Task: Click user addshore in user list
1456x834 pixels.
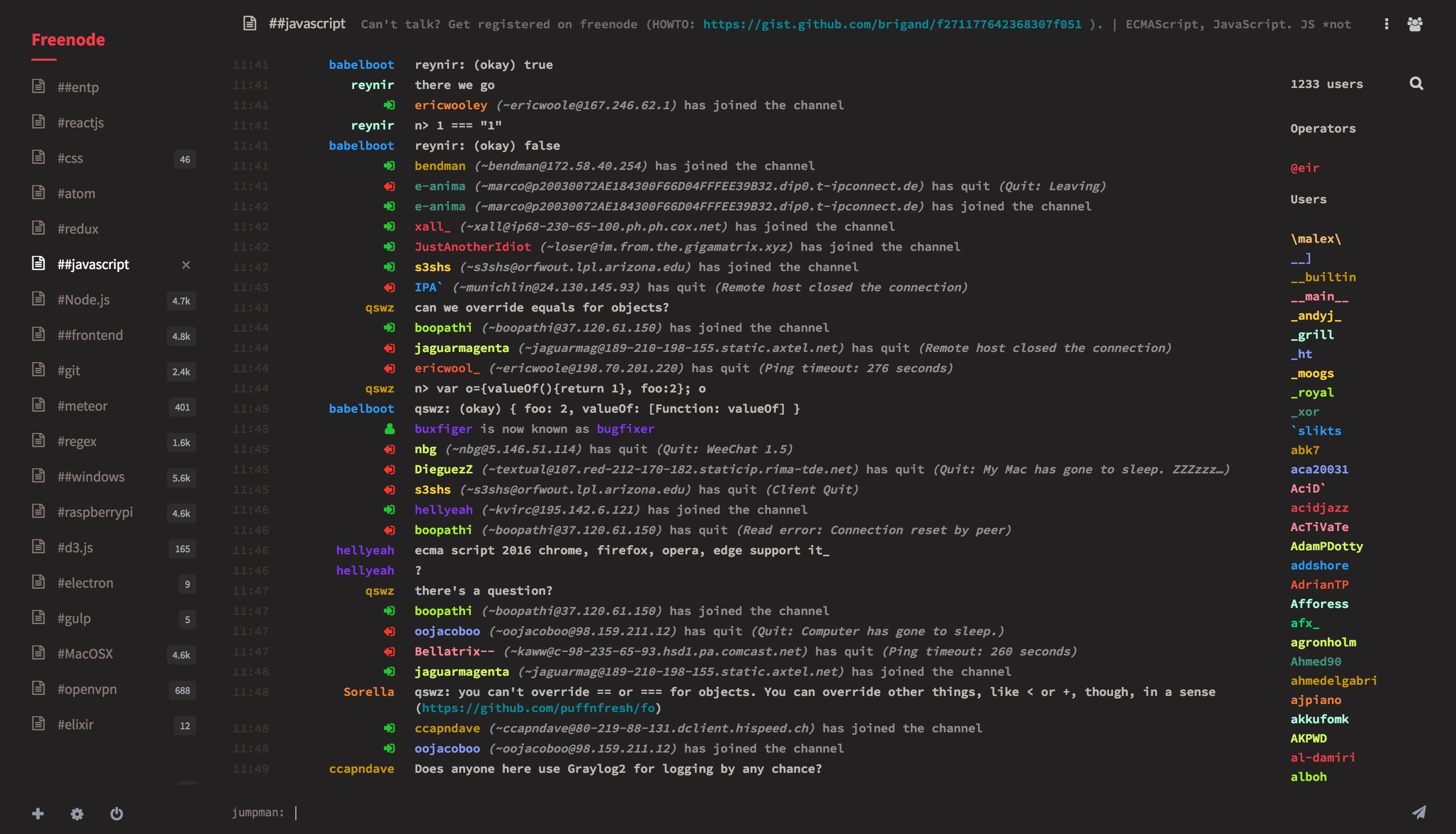Action: point(1319,565)
